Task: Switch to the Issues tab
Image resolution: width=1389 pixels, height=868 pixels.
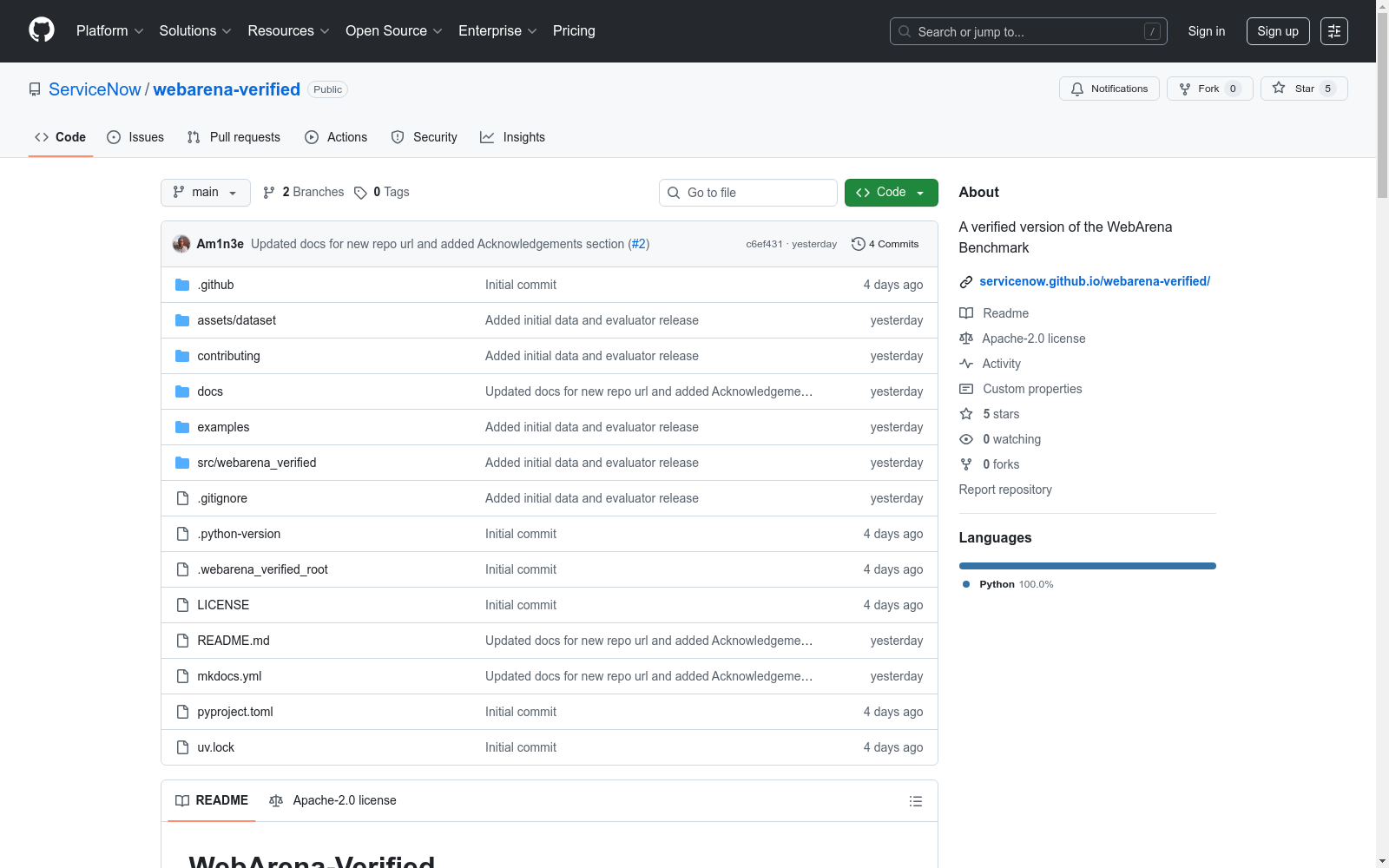Action: (x=135, y=137)
